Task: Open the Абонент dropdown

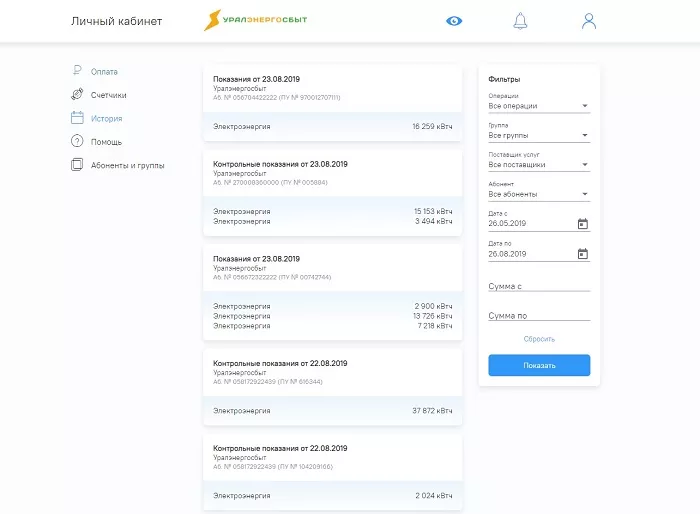Action: 538,194
